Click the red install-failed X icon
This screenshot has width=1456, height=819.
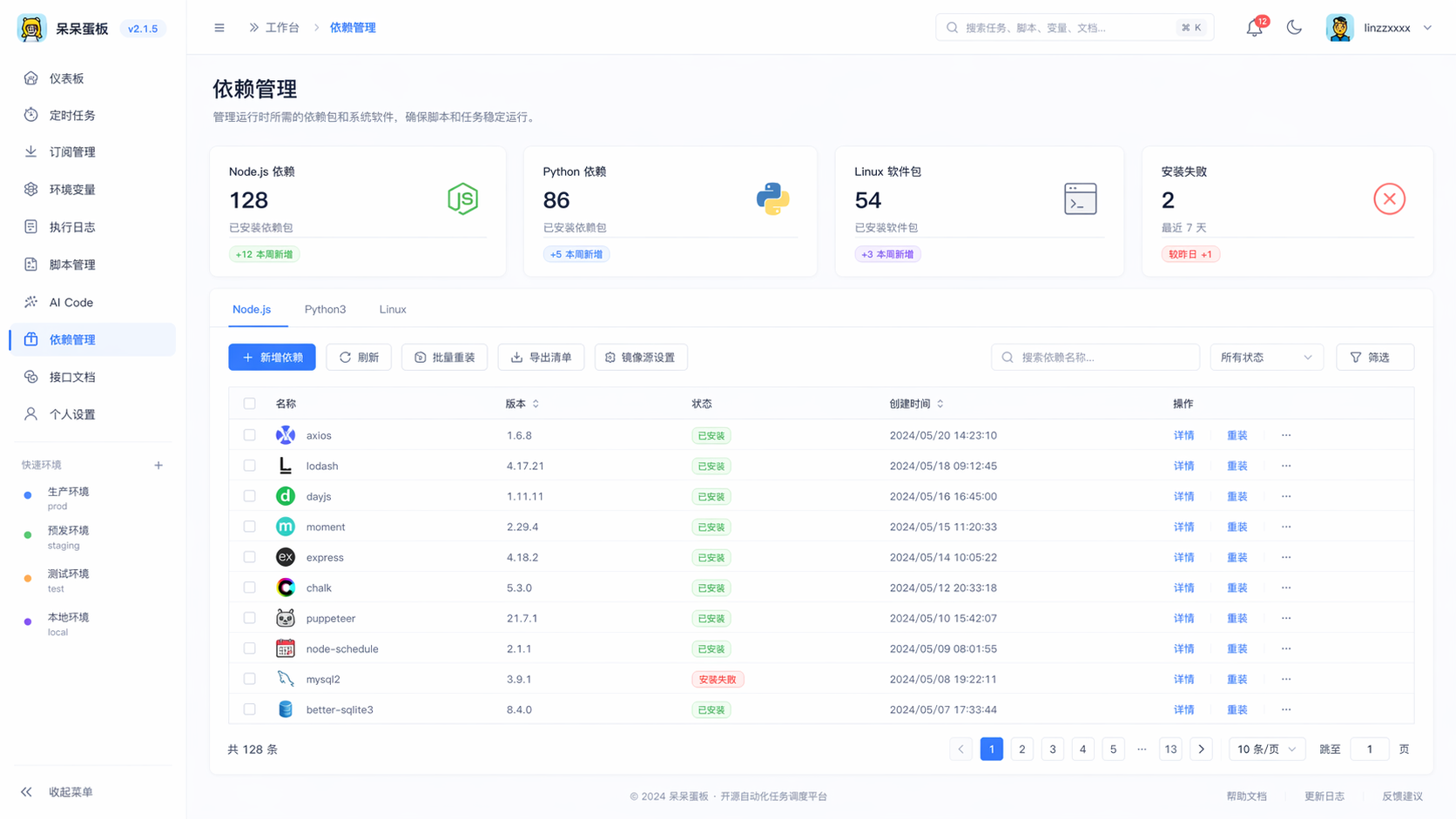tap(1389, 199)
